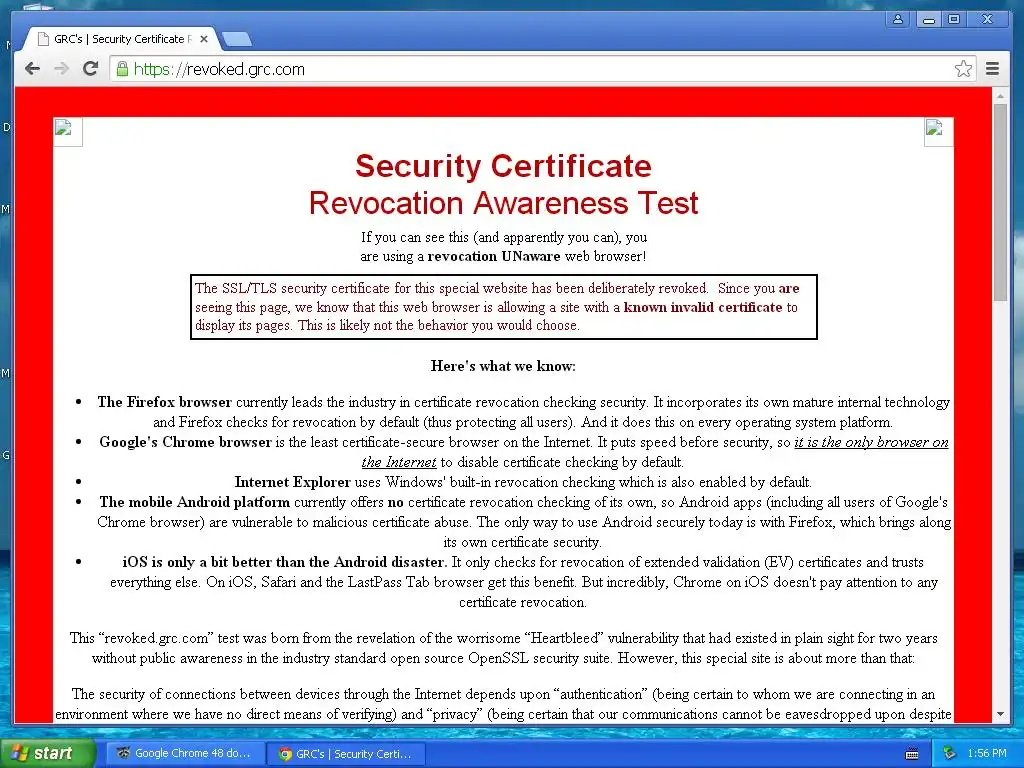The image size is (1024, 768).
Task: Minimize the Chrome window
Action: coord(928,19)
